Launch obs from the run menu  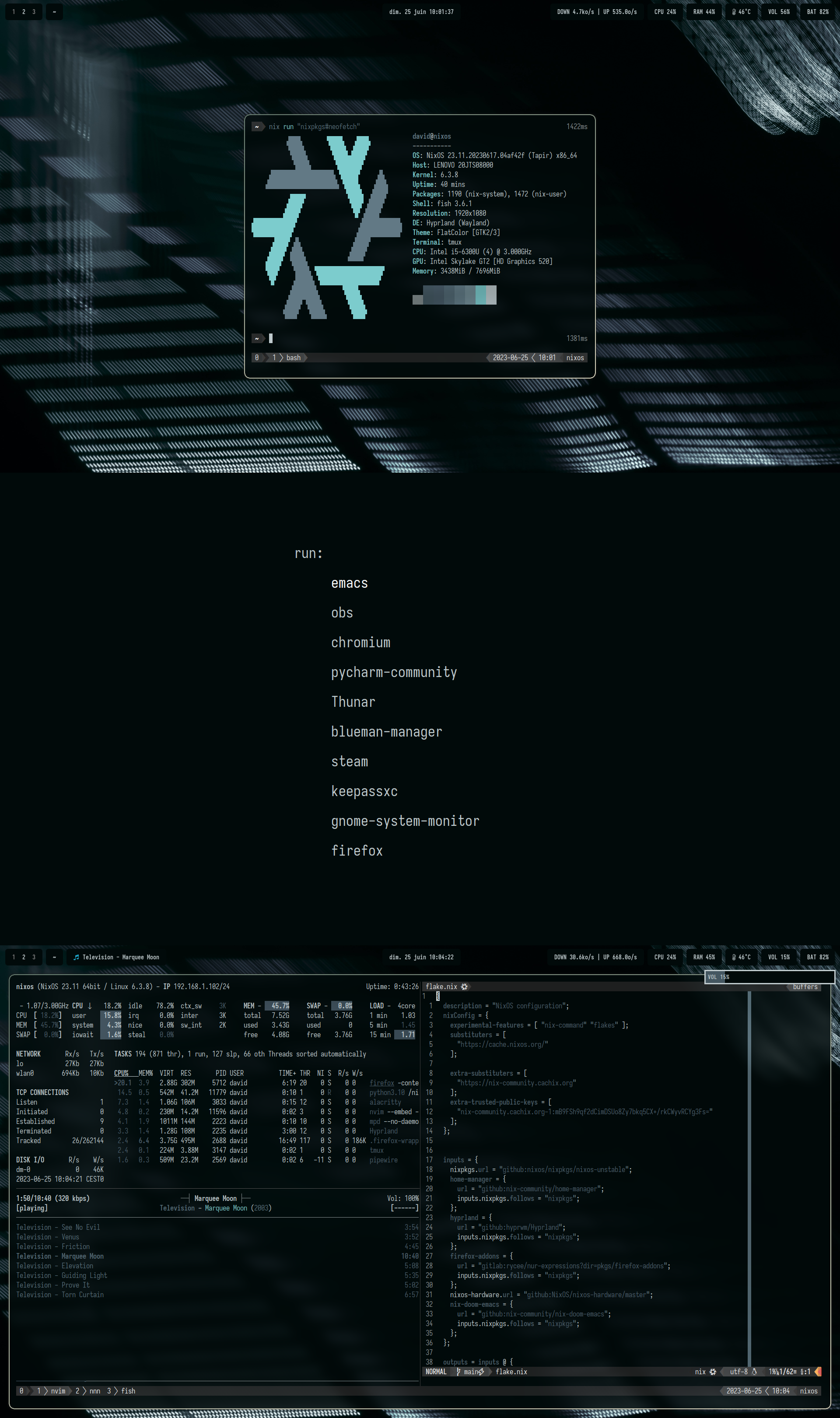[342, 613]
